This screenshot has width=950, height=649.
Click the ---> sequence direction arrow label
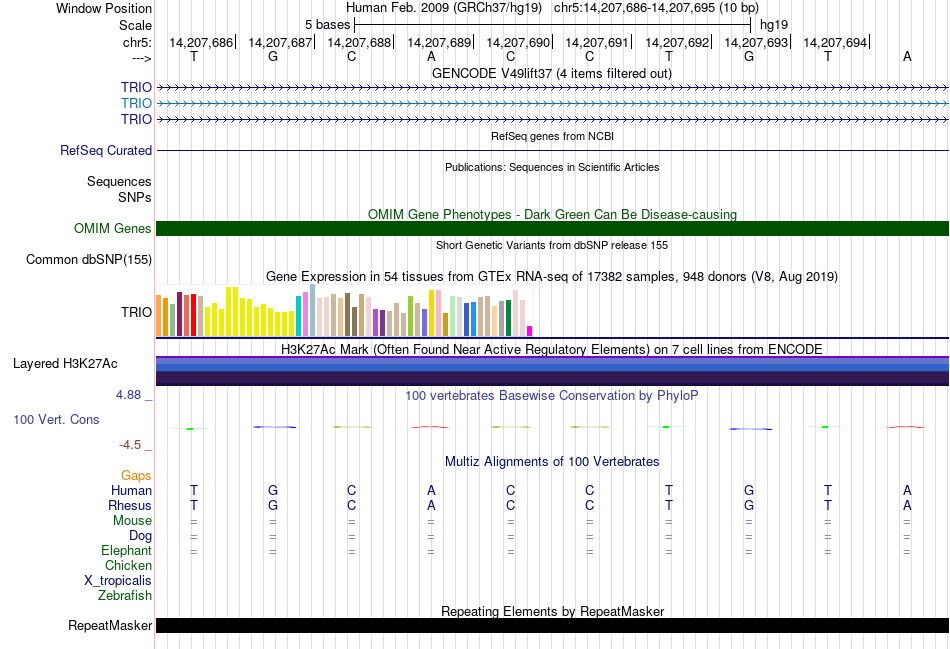click(x=142, y=58)
